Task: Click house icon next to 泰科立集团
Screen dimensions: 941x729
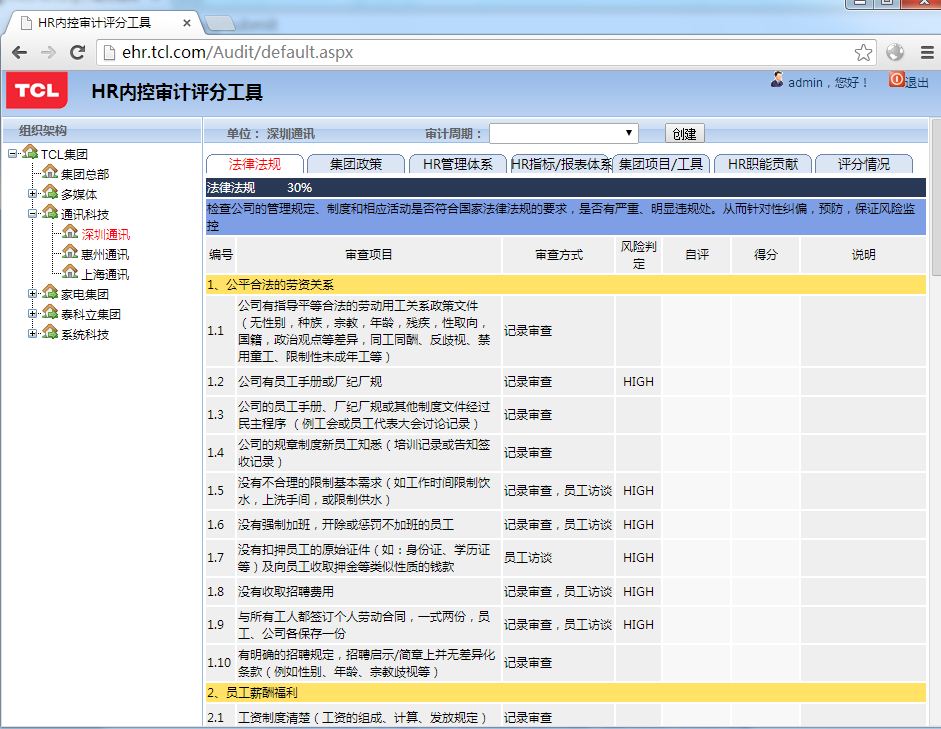Action: (x=50, y=312)
